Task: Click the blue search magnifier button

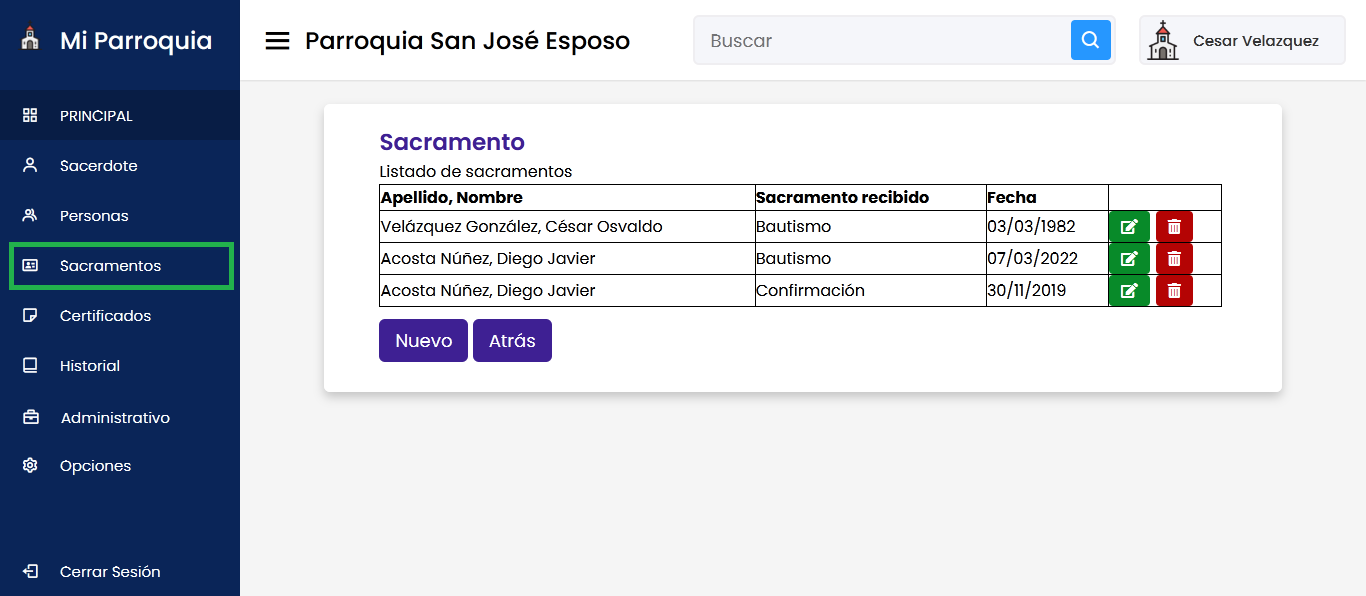Action: coord(1090,41)
